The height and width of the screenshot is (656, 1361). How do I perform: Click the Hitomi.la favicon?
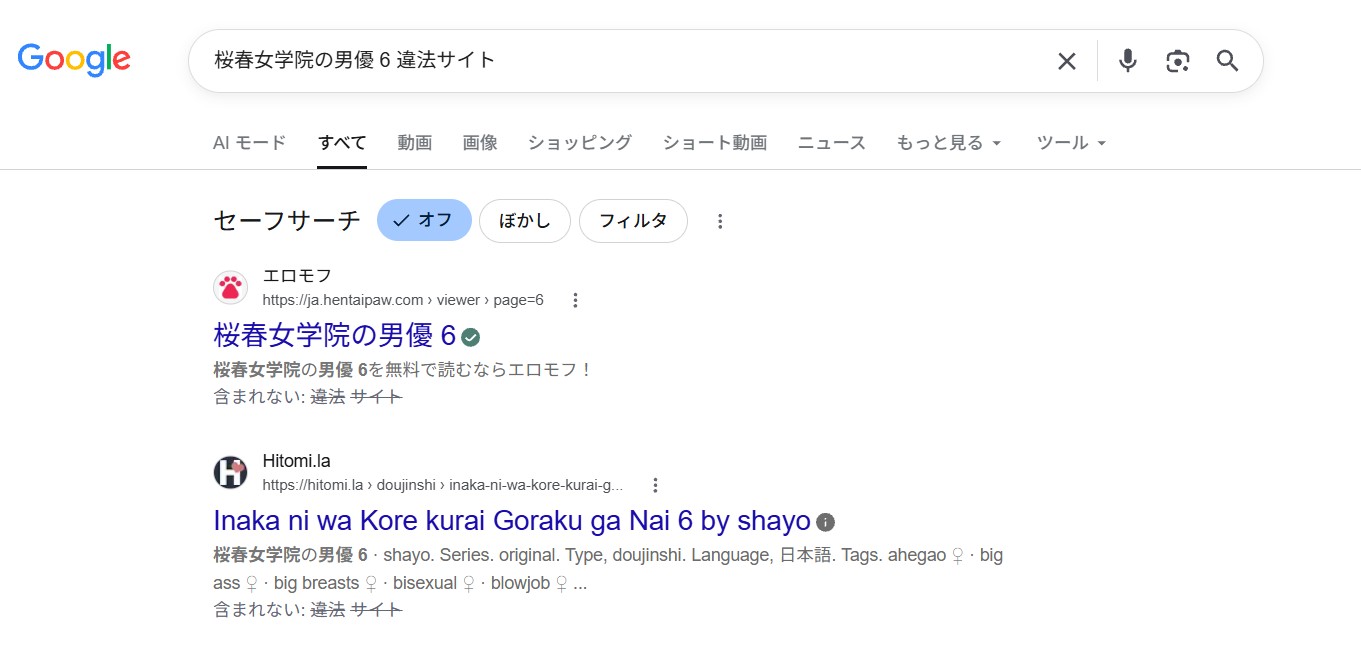(230, 472)
